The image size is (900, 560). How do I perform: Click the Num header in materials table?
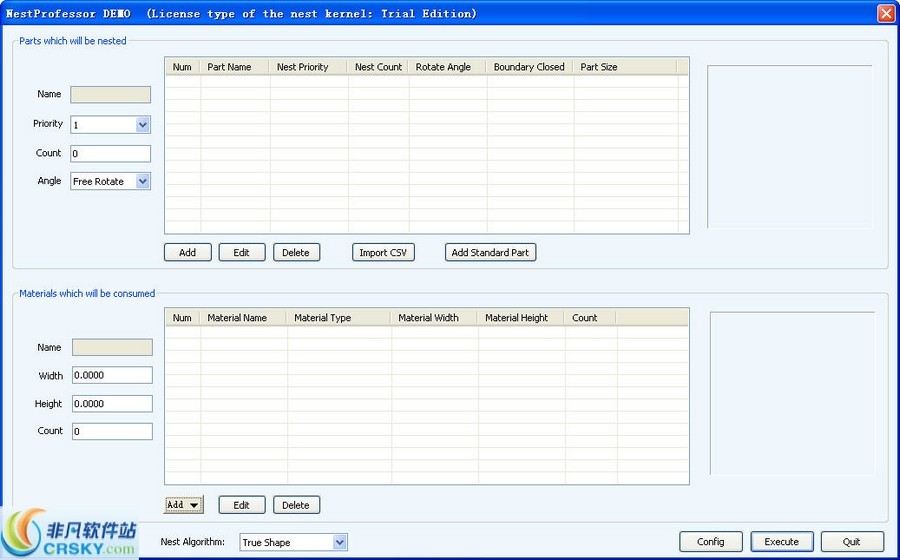[x=183, y=318]
